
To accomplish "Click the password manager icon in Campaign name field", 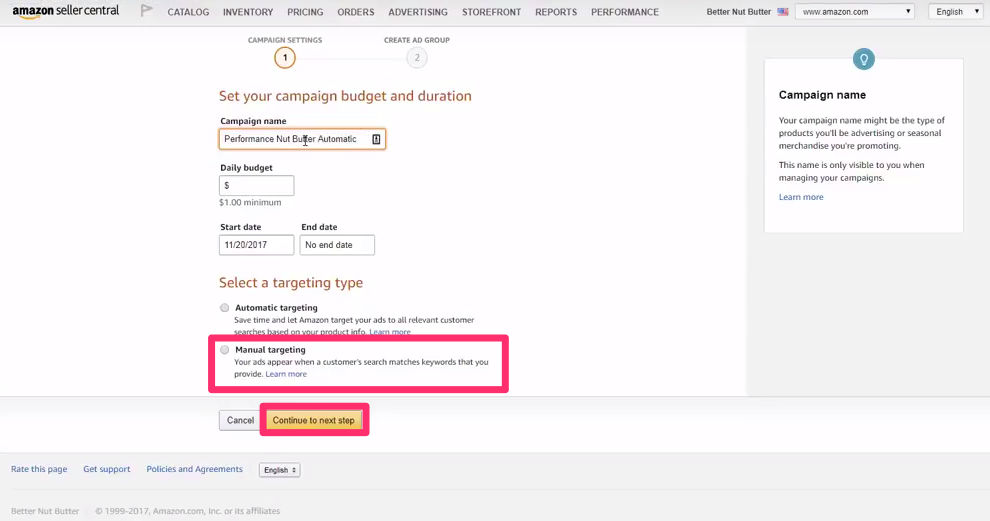I will tap(376, 139).
